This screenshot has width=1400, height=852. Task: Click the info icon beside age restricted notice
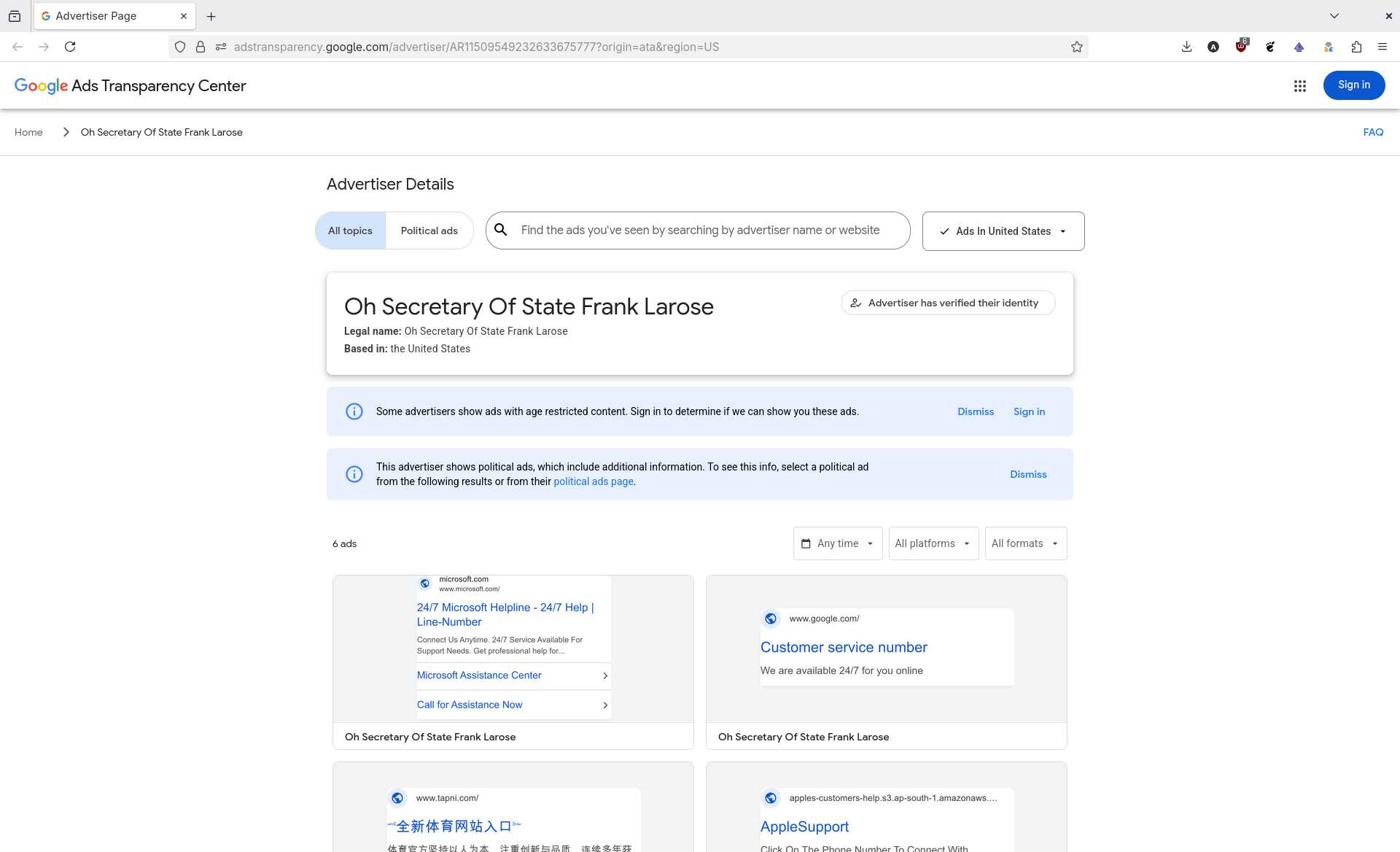(354, 411)
